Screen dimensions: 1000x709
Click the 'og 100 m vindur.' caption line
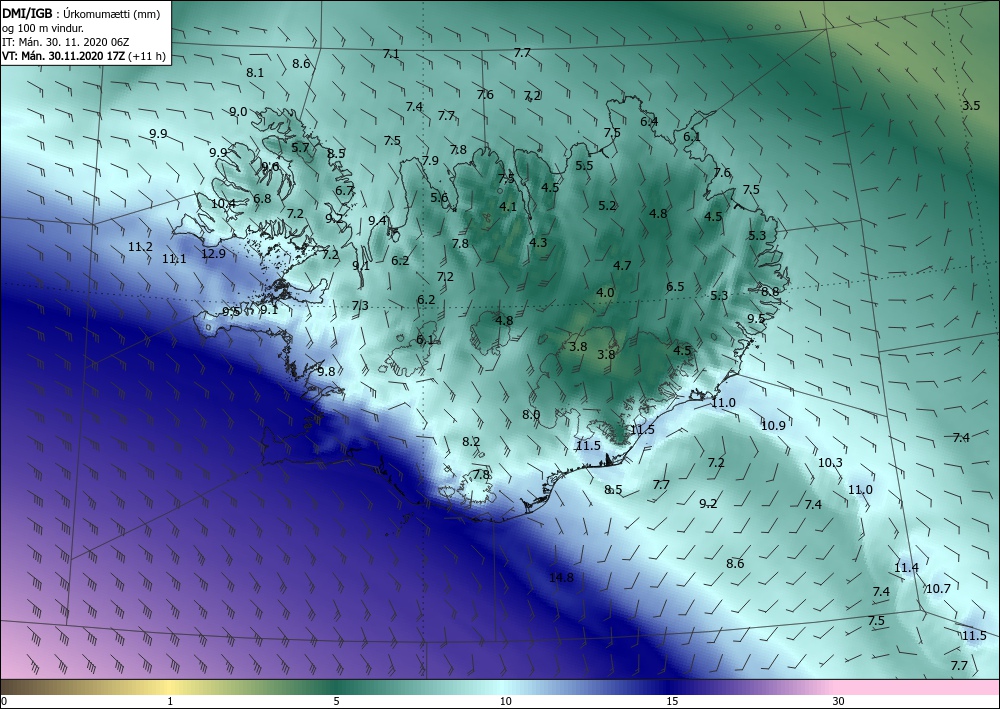pyautogui.click(x=43, y=27)
